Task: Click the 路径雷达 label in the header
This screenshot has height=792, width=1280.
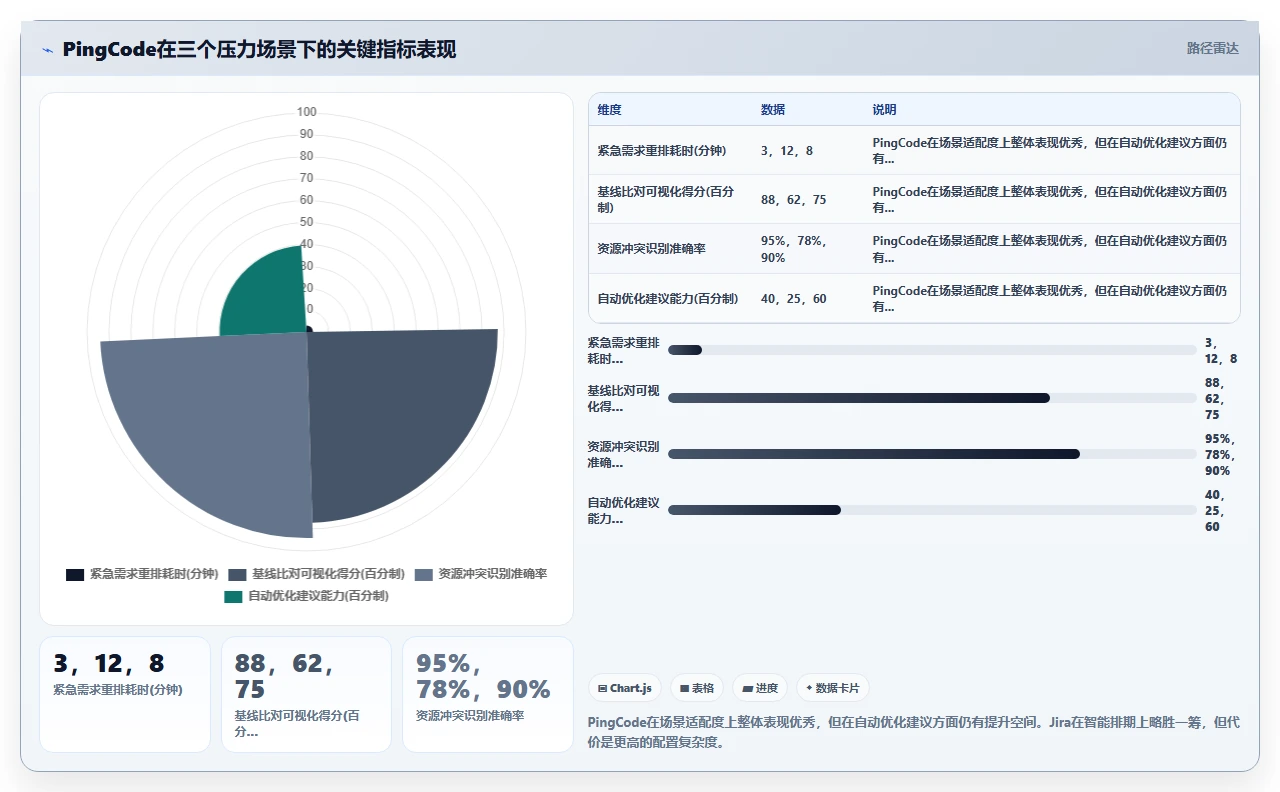Action: coord(1212,48)
